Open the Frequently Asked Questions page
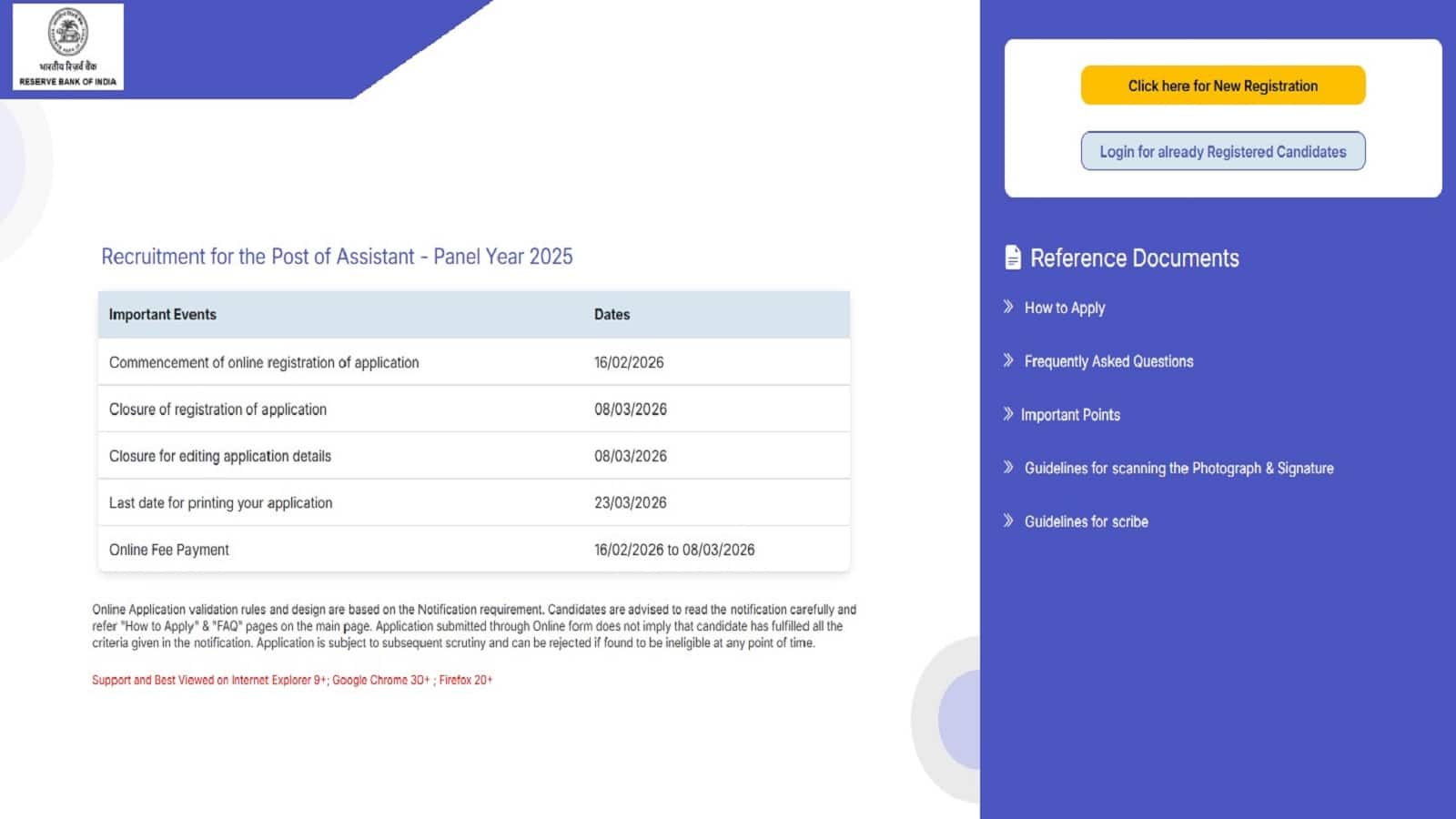 point(1108,361)
